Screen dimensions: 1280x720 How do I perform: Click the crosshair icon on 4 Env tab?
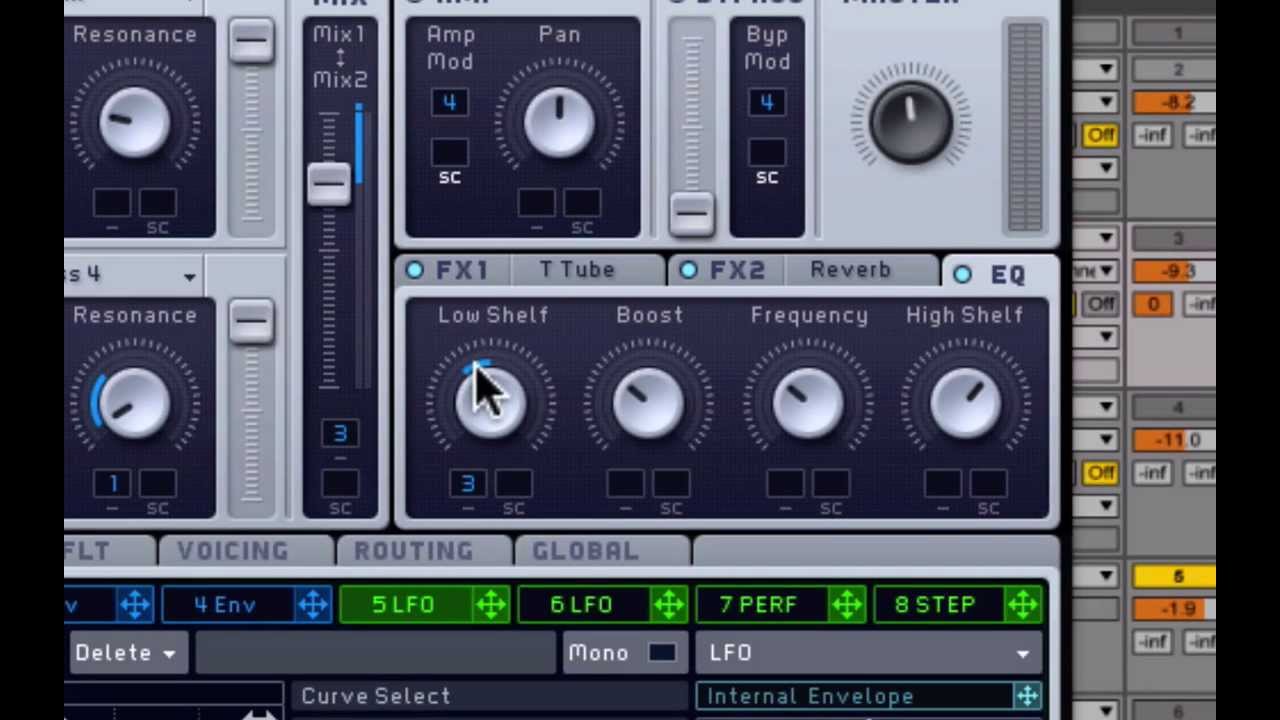point(313,604)
